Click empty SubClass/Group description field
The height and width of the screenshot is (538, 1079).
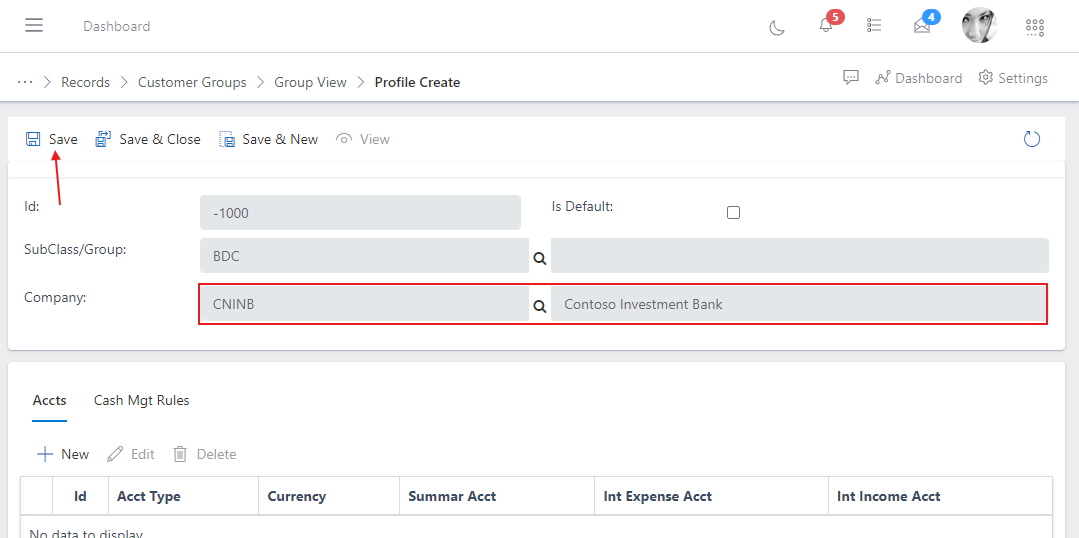[800, 255]
